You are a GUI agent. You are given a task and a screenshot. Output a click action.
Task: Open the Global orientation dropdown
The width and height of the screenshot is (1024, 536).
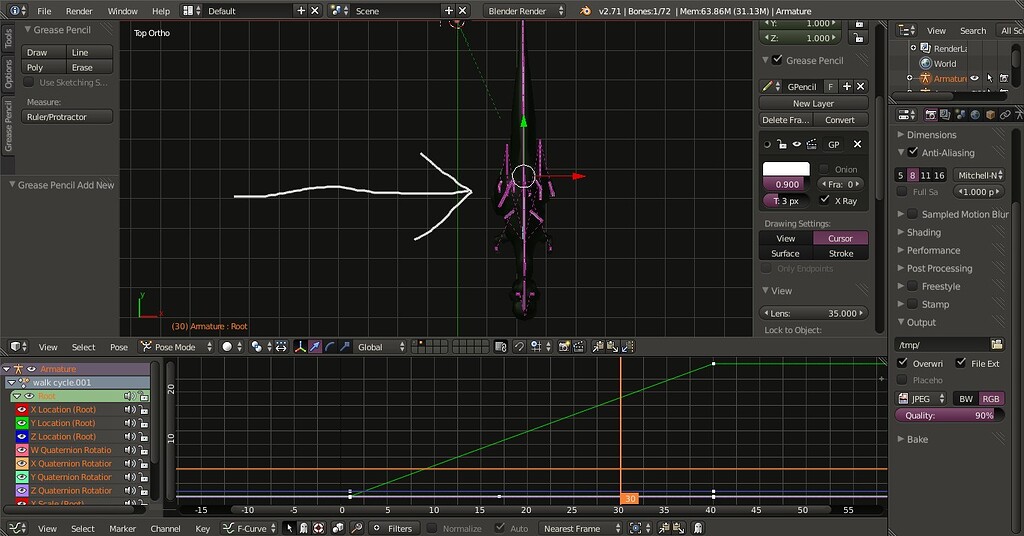click(x=381, y=347)
